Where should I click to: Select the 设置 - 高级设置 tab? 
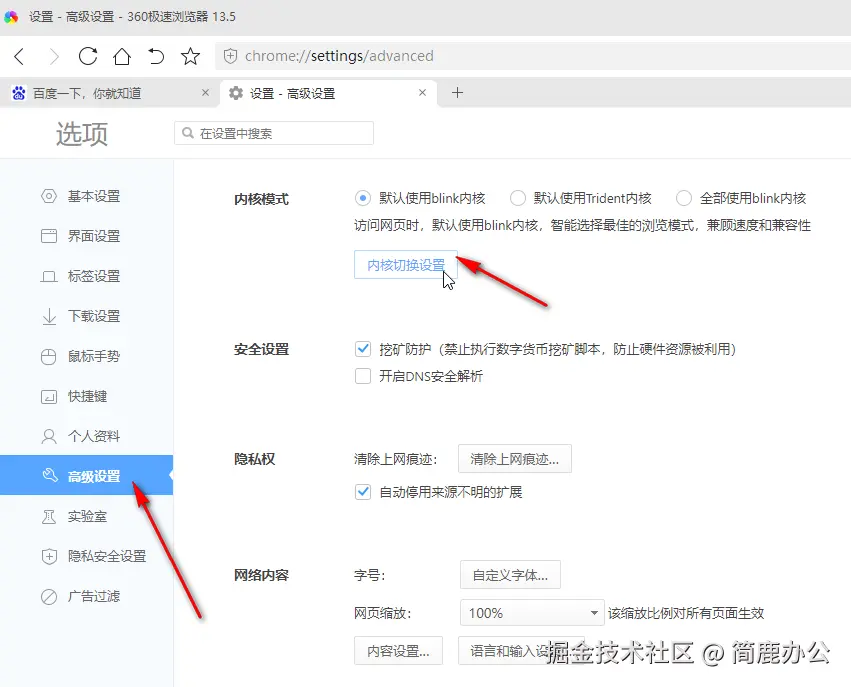click(x=329, y=93)
